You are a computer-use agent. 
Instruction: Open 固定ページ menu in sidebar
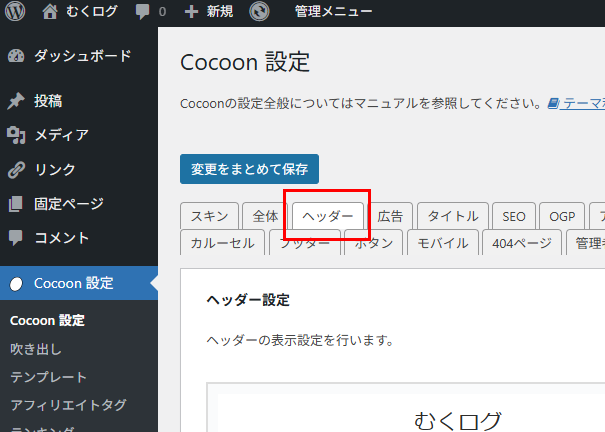(69, 204)
